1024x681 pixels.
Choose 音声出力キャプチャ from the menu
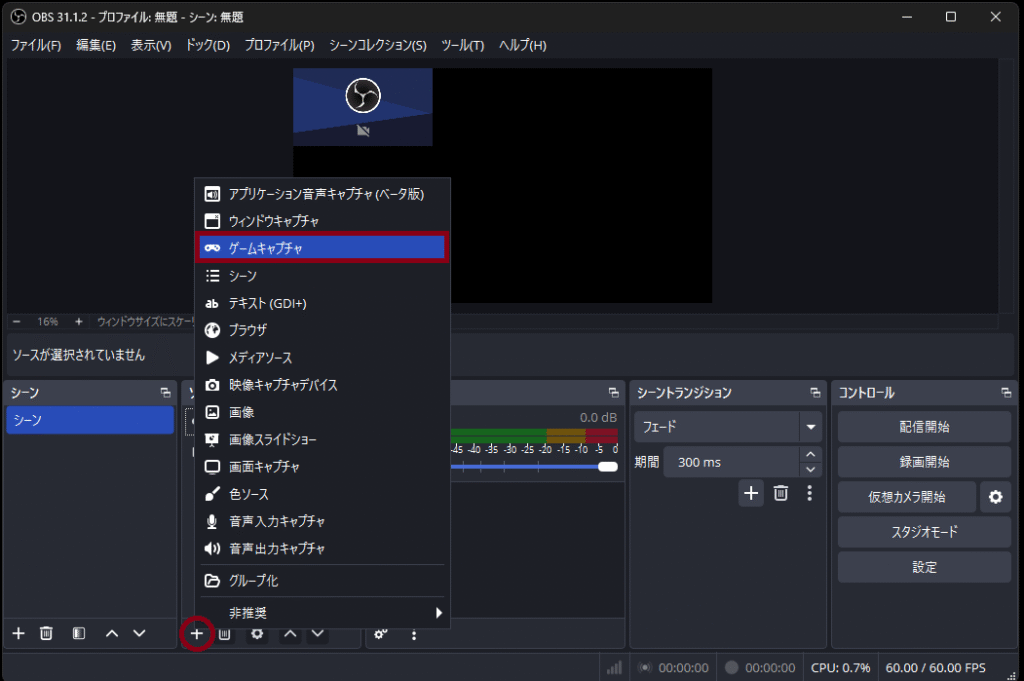[x=323, y=549]
